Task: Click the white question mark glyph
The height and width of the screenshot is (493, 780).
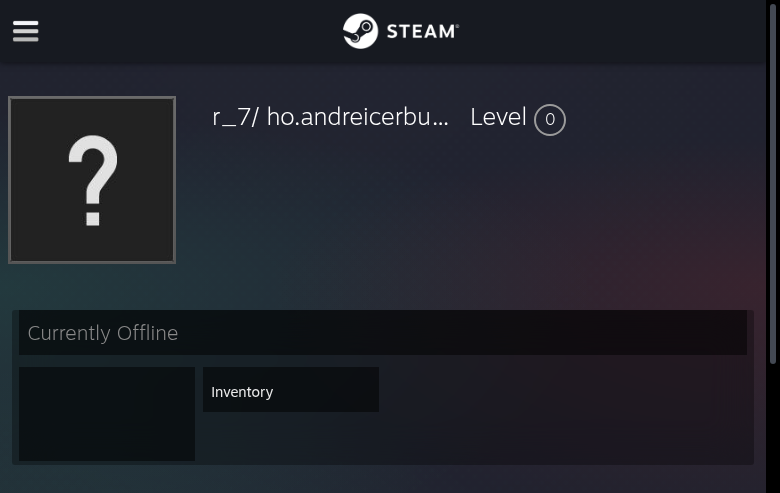Action: pyautogui.click(x=93, y=180)
